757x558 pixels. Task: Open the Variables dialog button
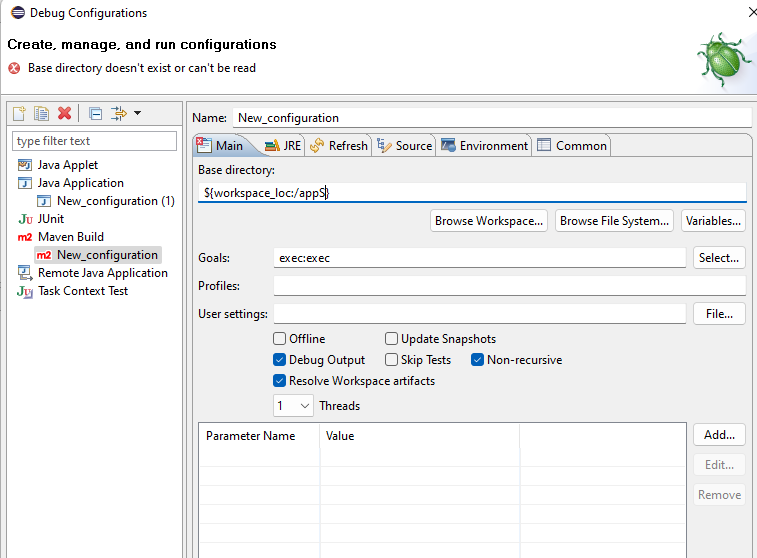click(x=713, y=221)
